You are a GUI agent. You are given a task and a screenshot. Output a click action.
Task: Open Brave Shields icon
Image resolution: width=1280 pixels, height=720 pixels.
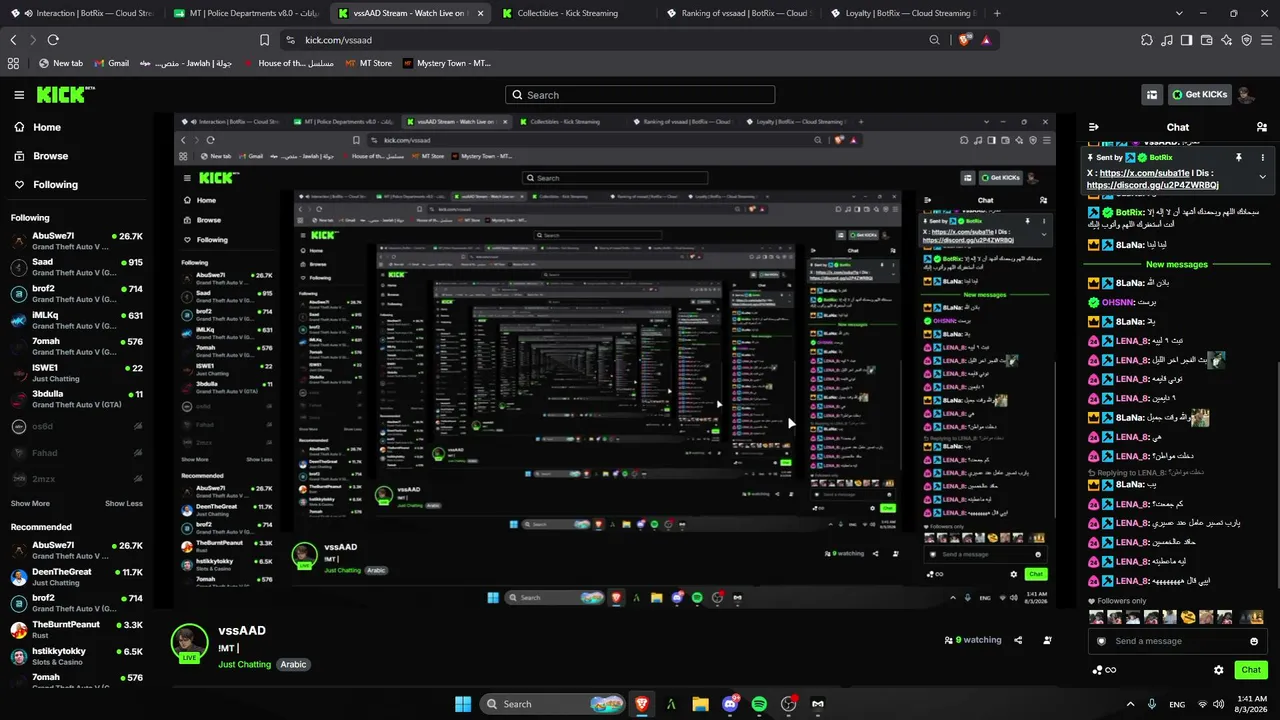tap(964, 40)
